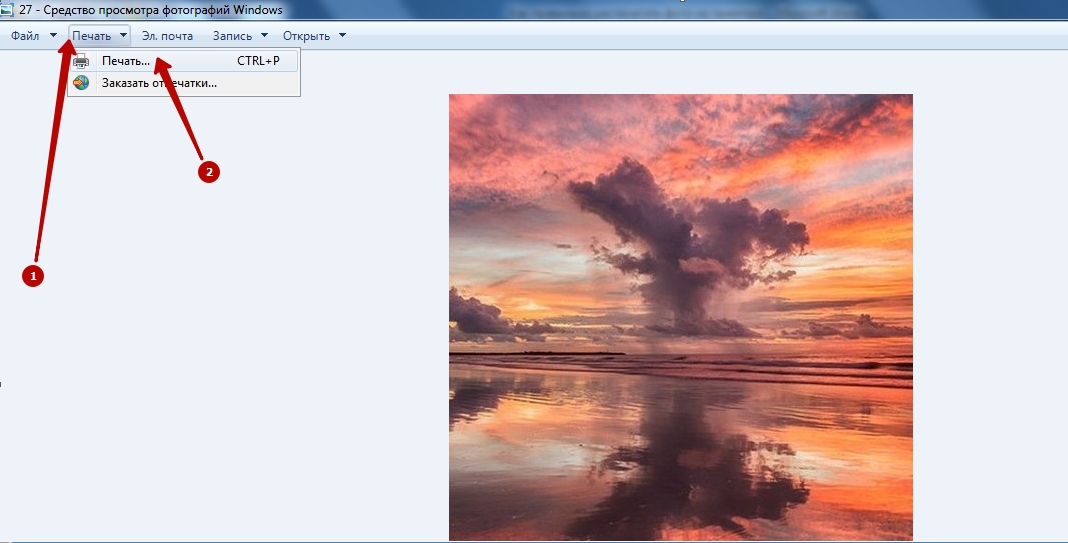Click the red circle marker numbered 1
Screen dimensions: 1068x543
click(x=32, y=276)
